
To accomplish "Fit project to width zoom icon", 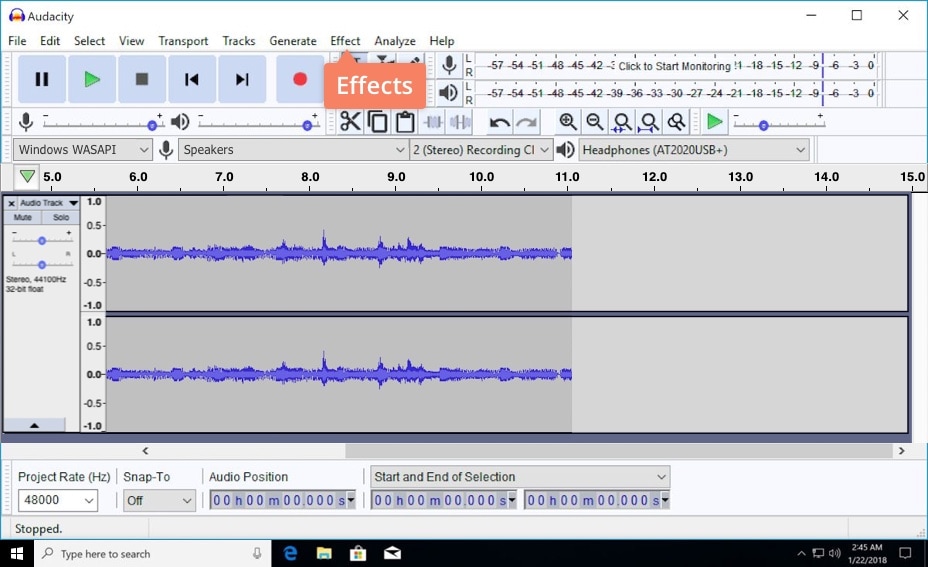I will (x=649, y=122).
